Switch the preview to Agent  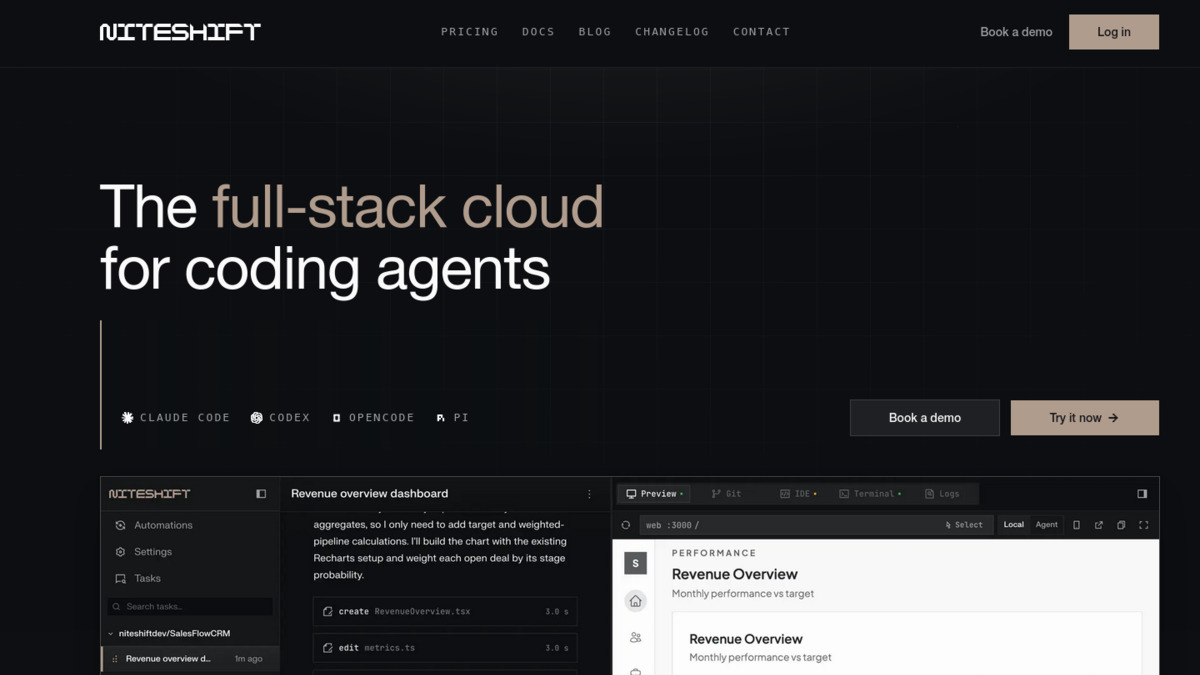(x=1046, y=525)
